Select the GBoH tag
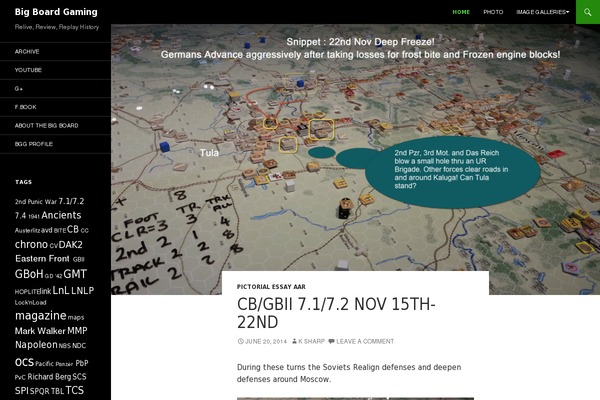Viewport: 600px width, 400px height. [29, 274]
